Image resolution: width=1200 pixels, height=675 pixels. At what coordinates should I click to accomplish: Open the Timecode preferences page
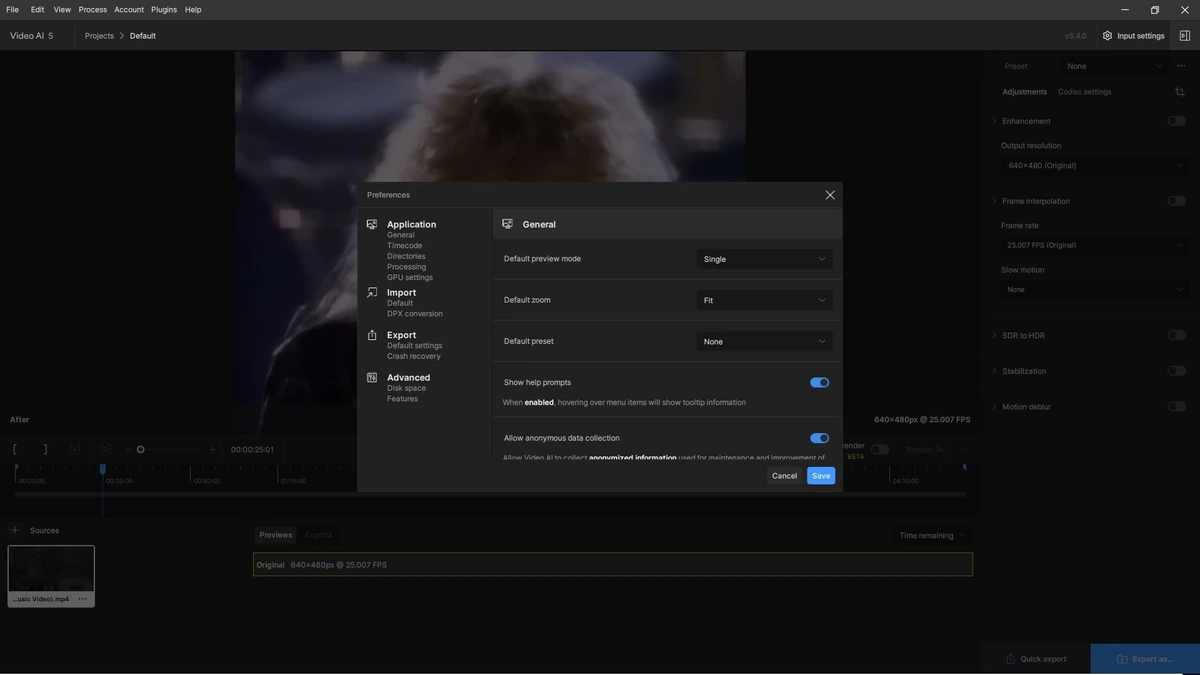tap(405, 246)
